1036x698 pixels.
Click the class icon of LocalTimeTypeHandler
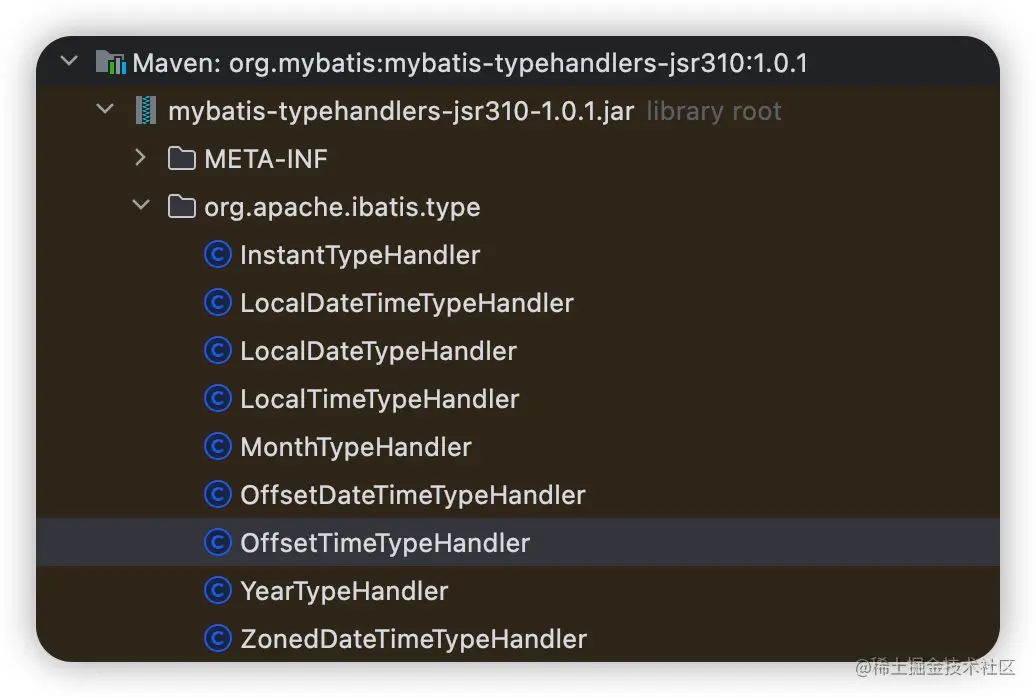[217, 399]
